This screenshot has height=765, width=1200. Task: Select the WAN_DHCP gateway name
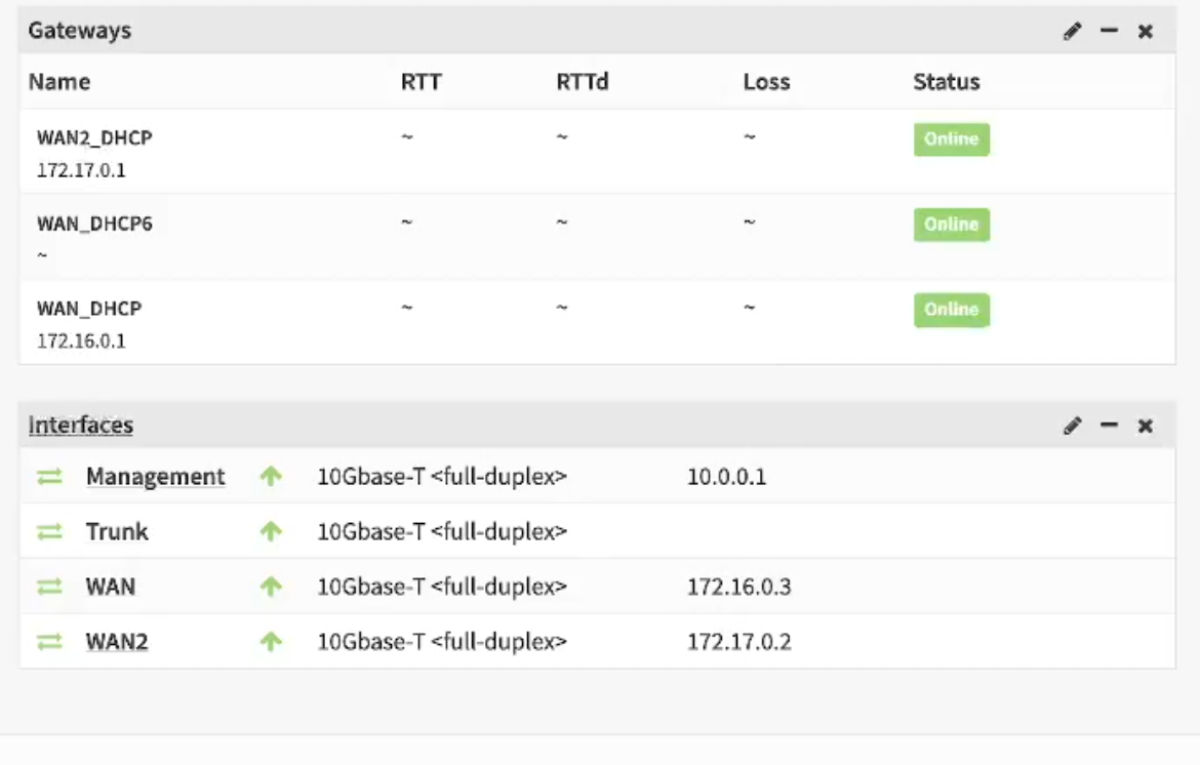[x=89, y=309]
